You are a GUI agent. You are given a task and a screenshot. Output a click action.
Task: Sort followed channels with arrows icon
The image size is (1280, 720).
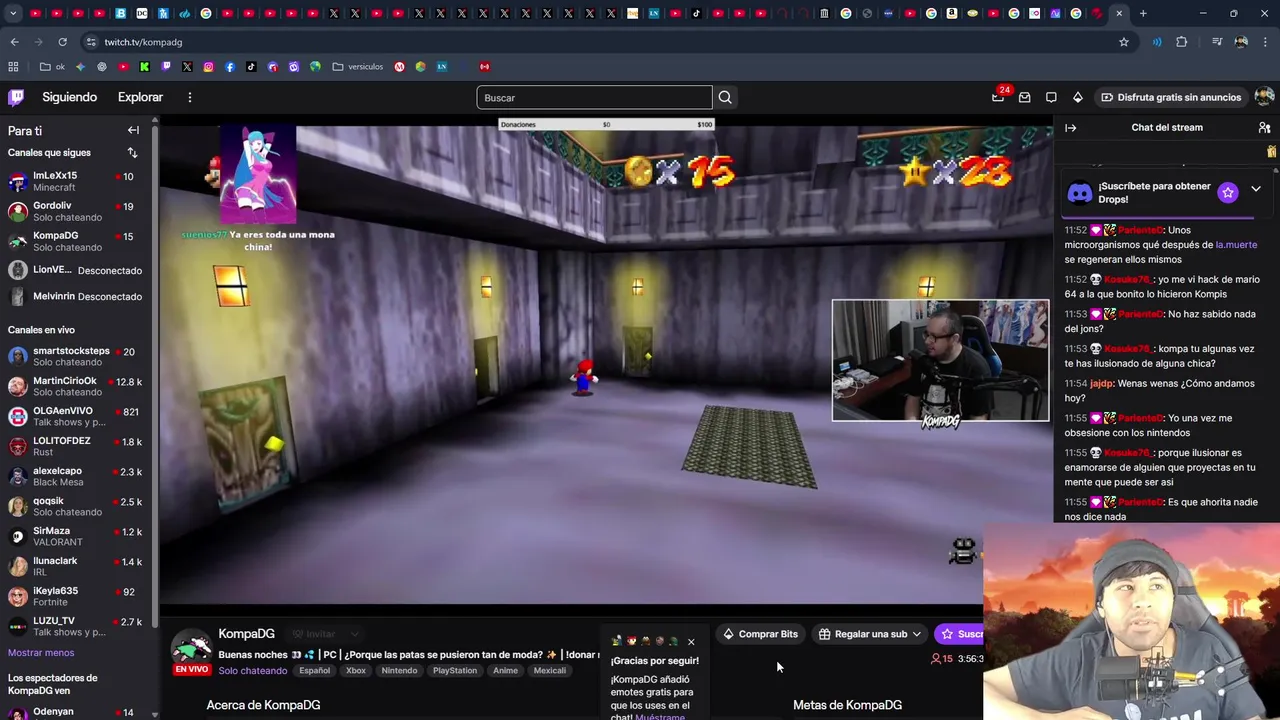coord(132,152)
